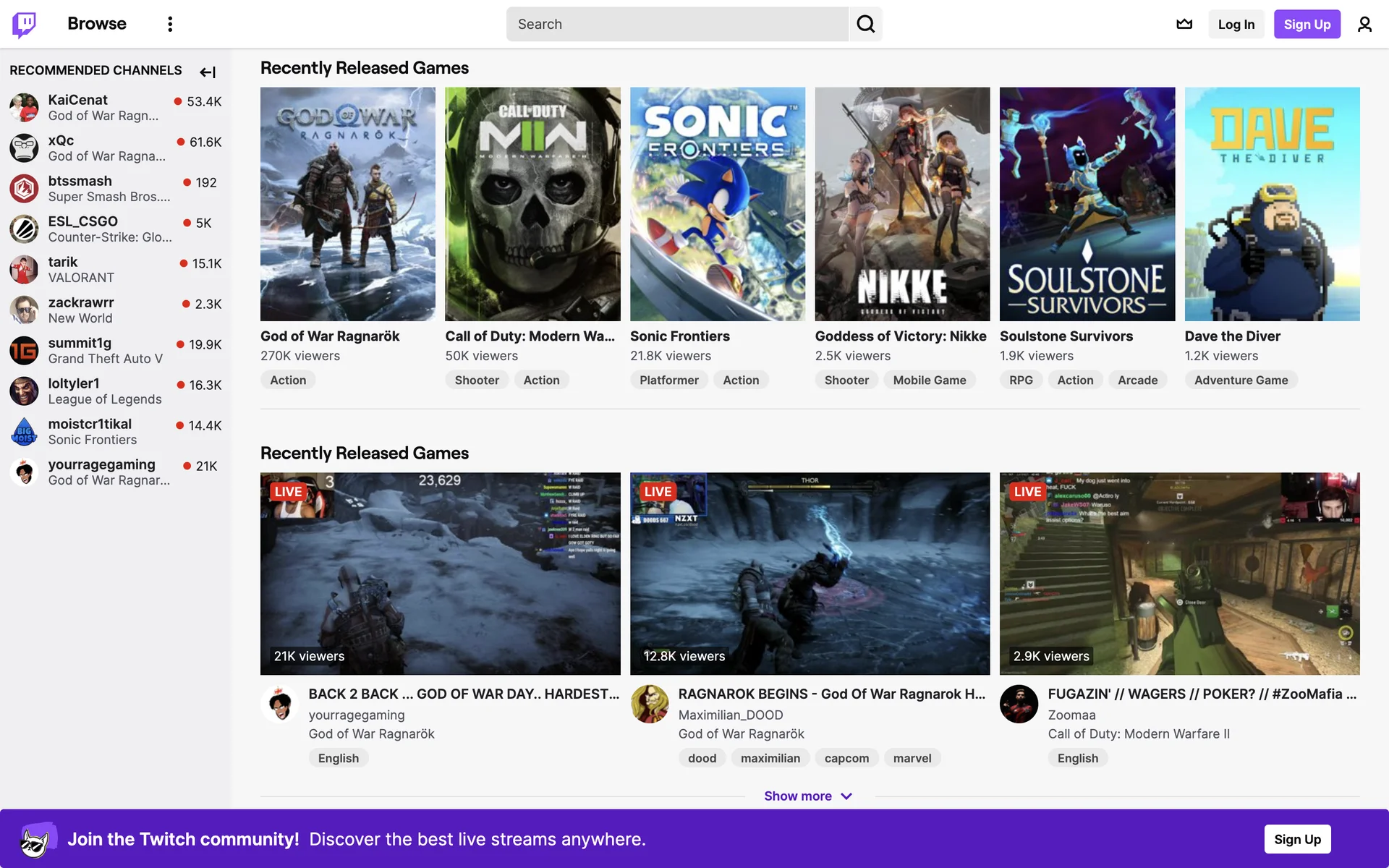Click the search magnifier icon
The height and width of the screenshot is (868, 1389).
coord(865,24)
